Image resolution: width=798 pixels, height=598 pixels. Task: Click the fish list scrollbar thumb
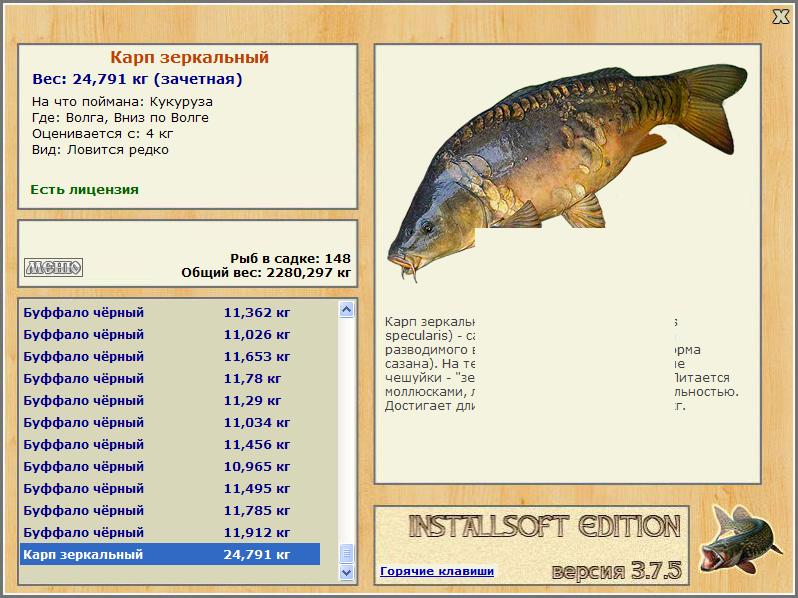pos(347,553)
